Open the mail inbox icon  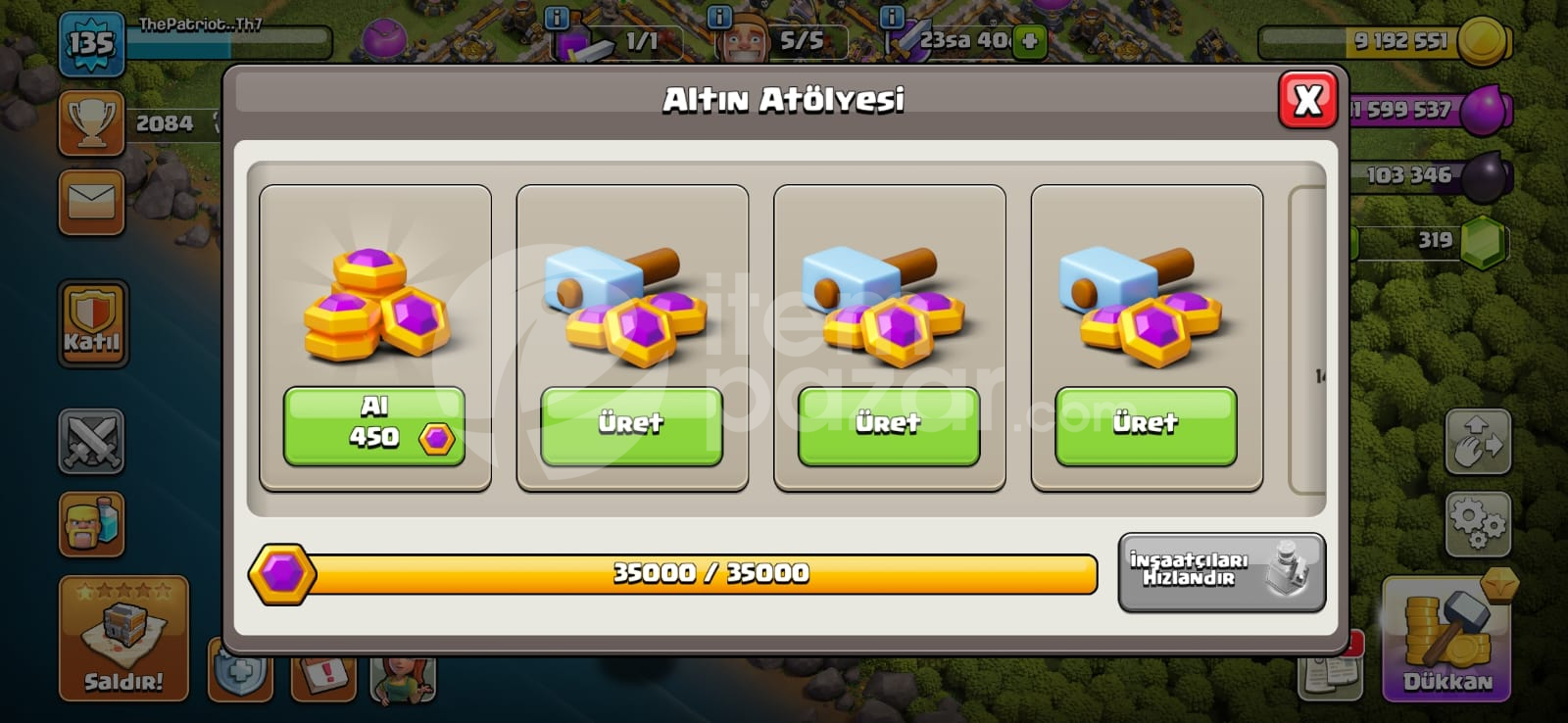point(91,203)
